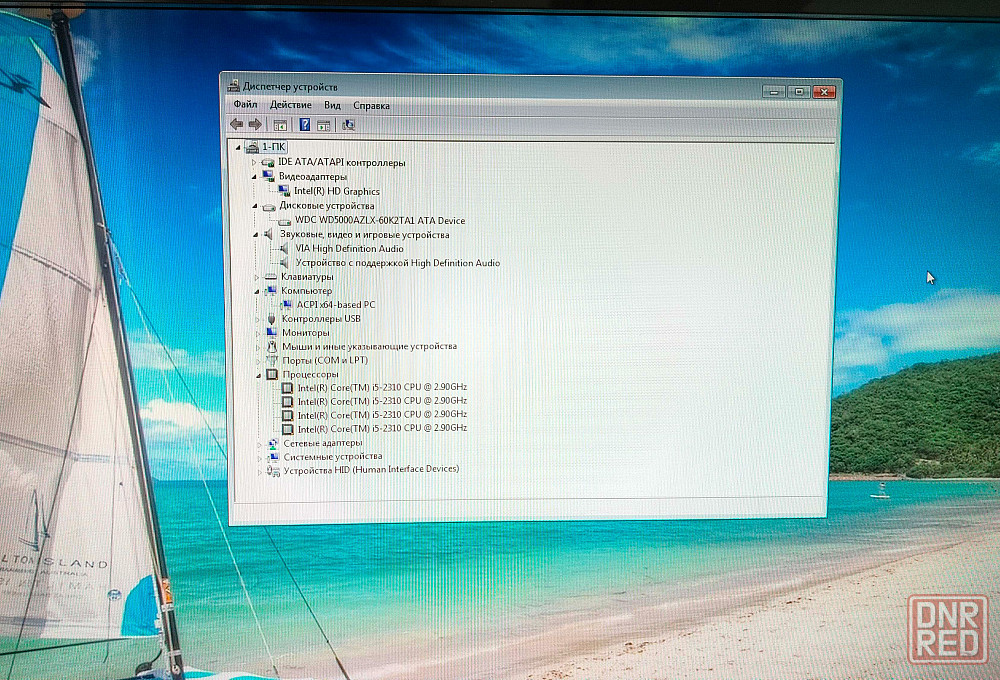Image resolution: width=1000 pixels, height=680 pixels.
Task: Open the Файл menu
Action: [245, 105]
